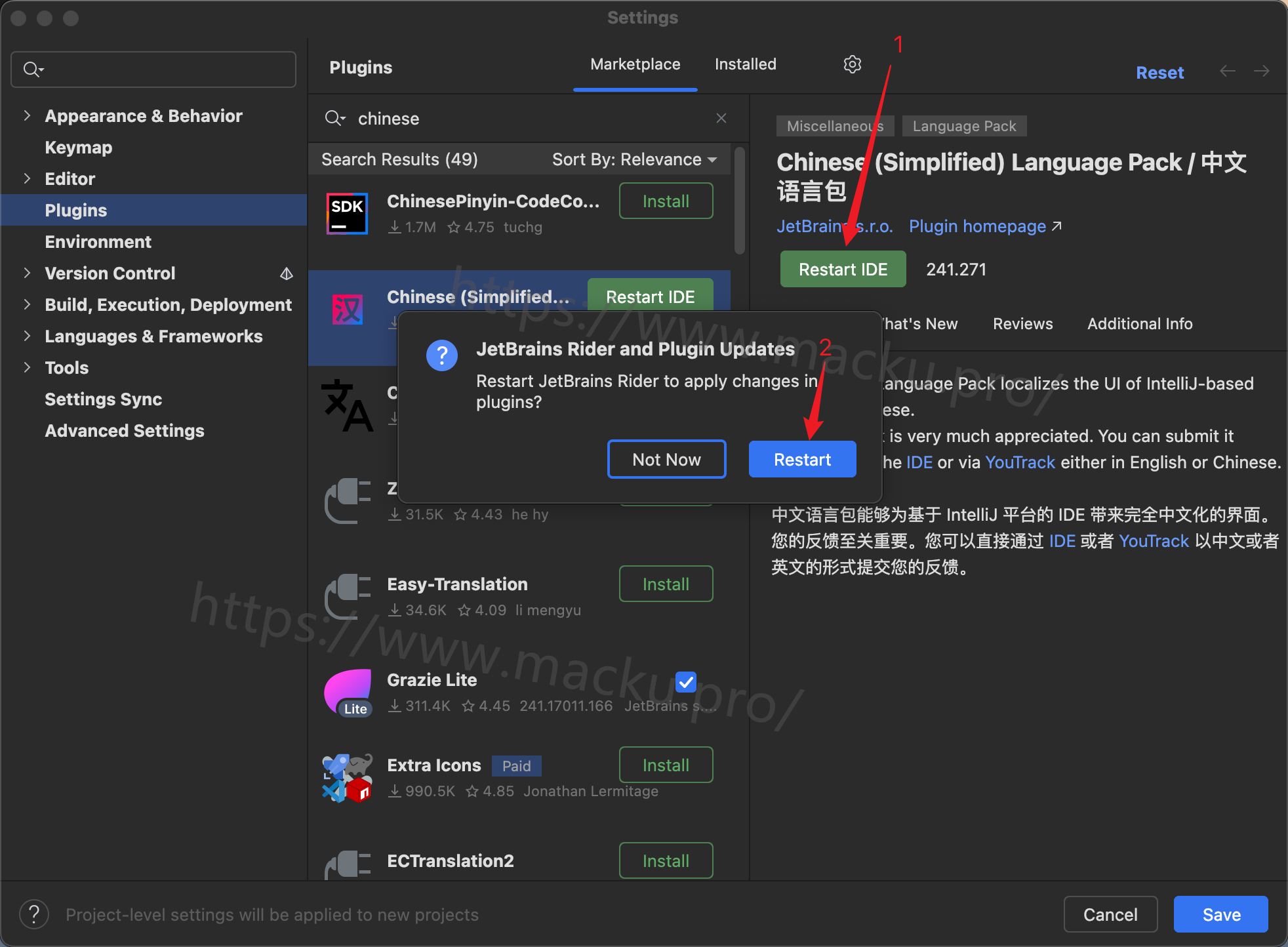This screenshot has height=947, width=1288.
Task: Expand Languages & Frameworks group
Action: [27, 336]
